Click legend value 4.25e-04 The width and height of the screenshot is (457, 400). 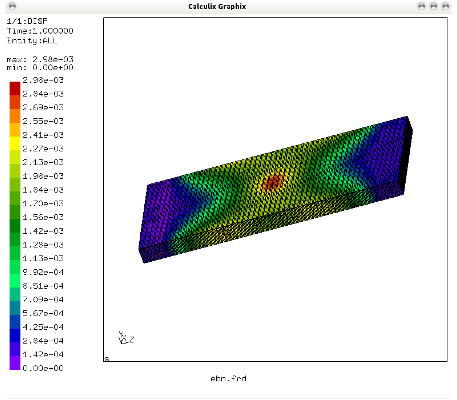pos(43,327)
